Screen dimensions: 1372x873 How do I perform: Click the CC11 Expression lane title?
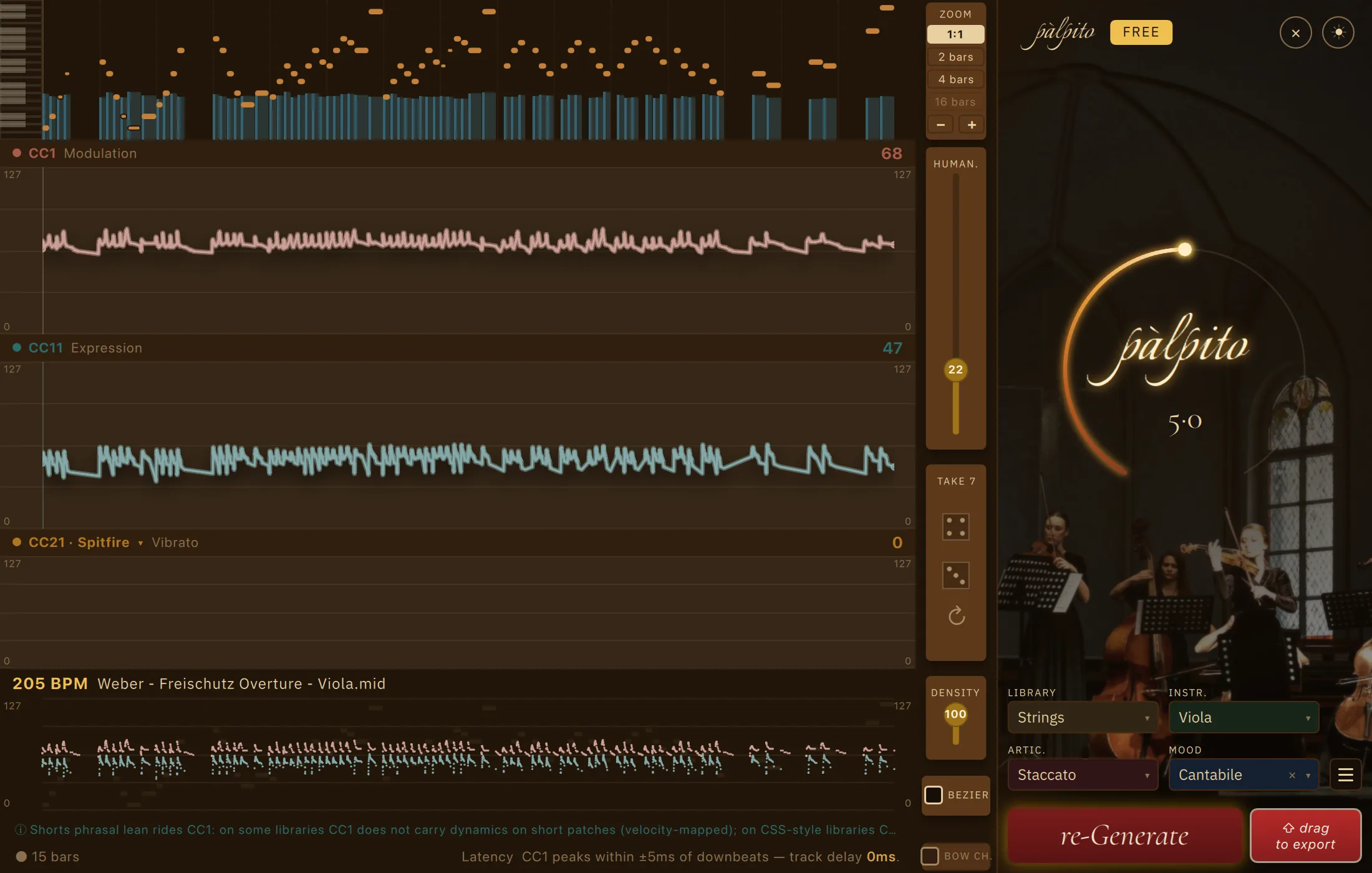click(x=85, y=348)
